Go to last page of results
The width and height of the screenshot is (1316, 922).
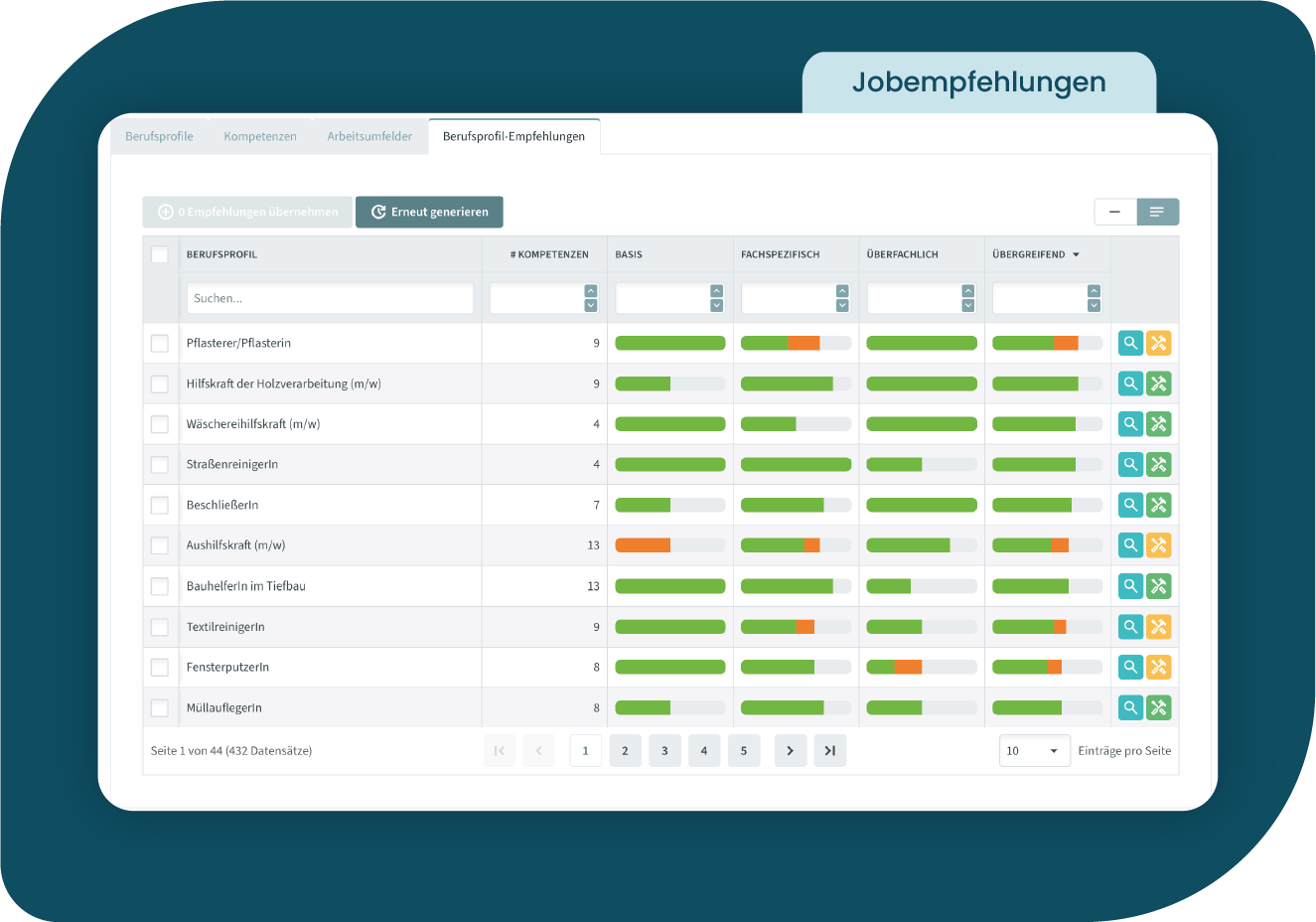point(829,751)
